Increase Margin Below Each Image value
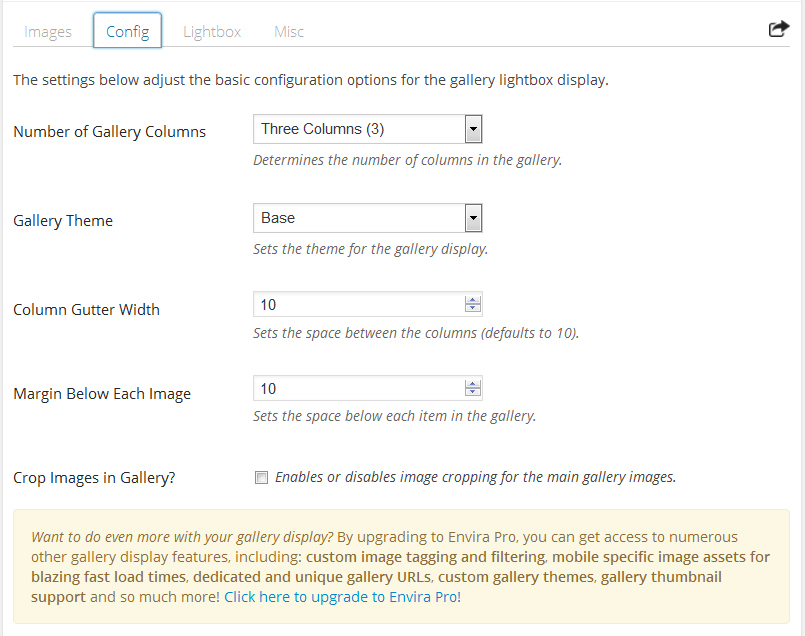 point(473,384)
